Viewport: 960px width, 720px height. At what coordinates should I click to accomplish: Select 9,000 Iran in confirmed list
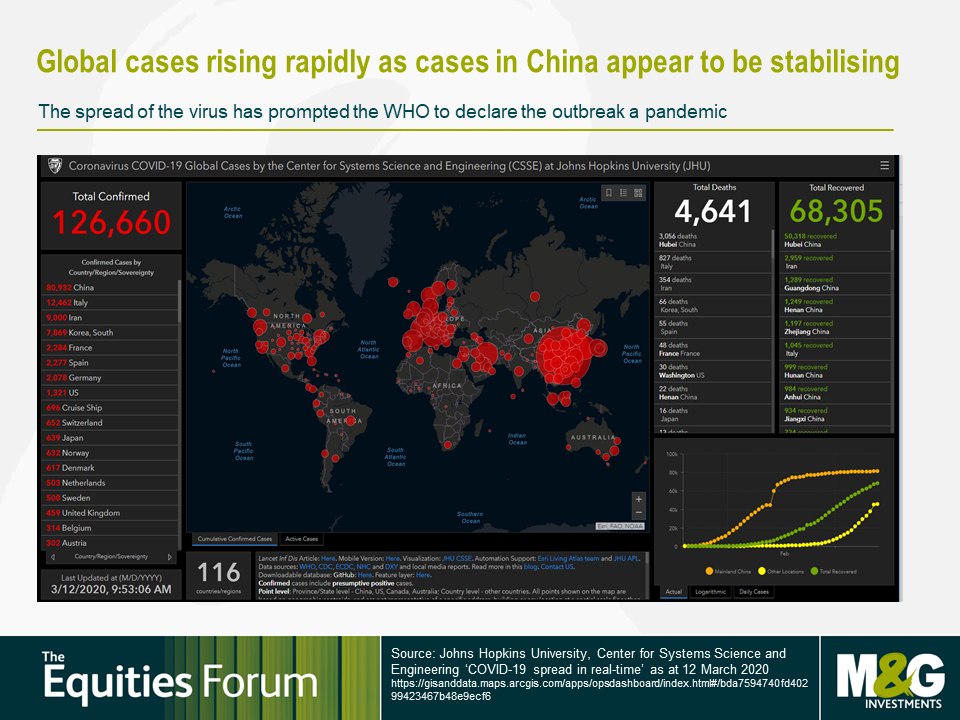tap(110, 317)
